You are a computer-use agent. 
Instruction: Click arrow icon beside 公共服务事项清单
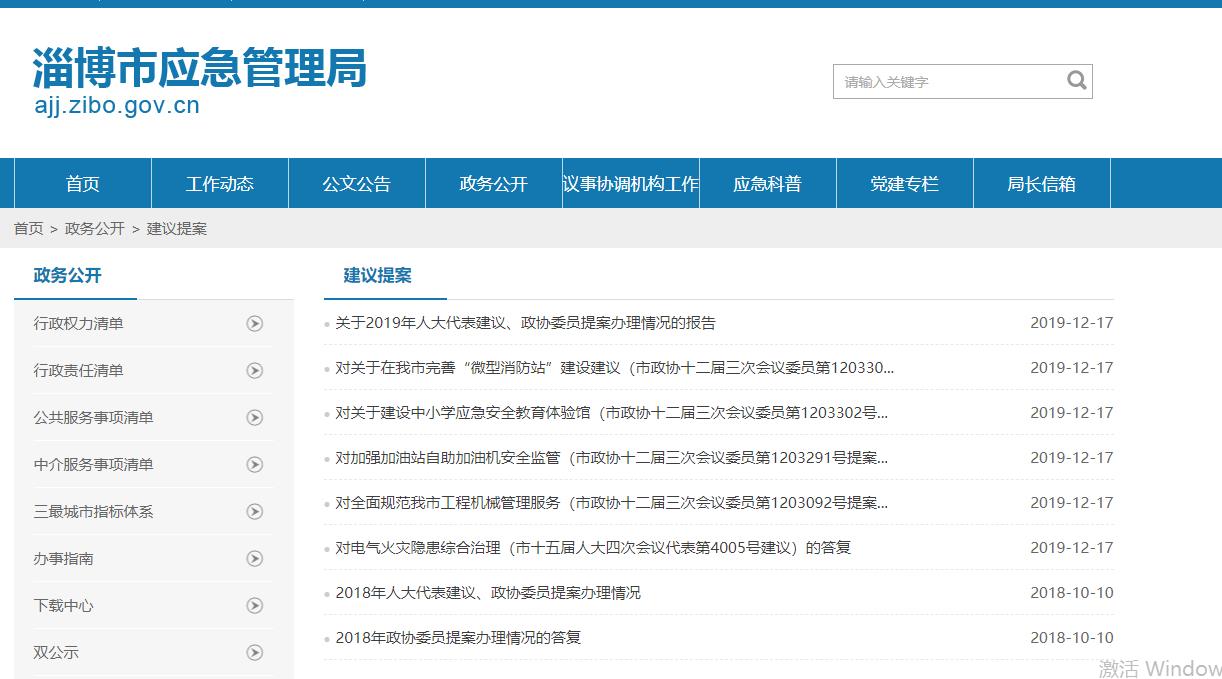tap(255, 417)
